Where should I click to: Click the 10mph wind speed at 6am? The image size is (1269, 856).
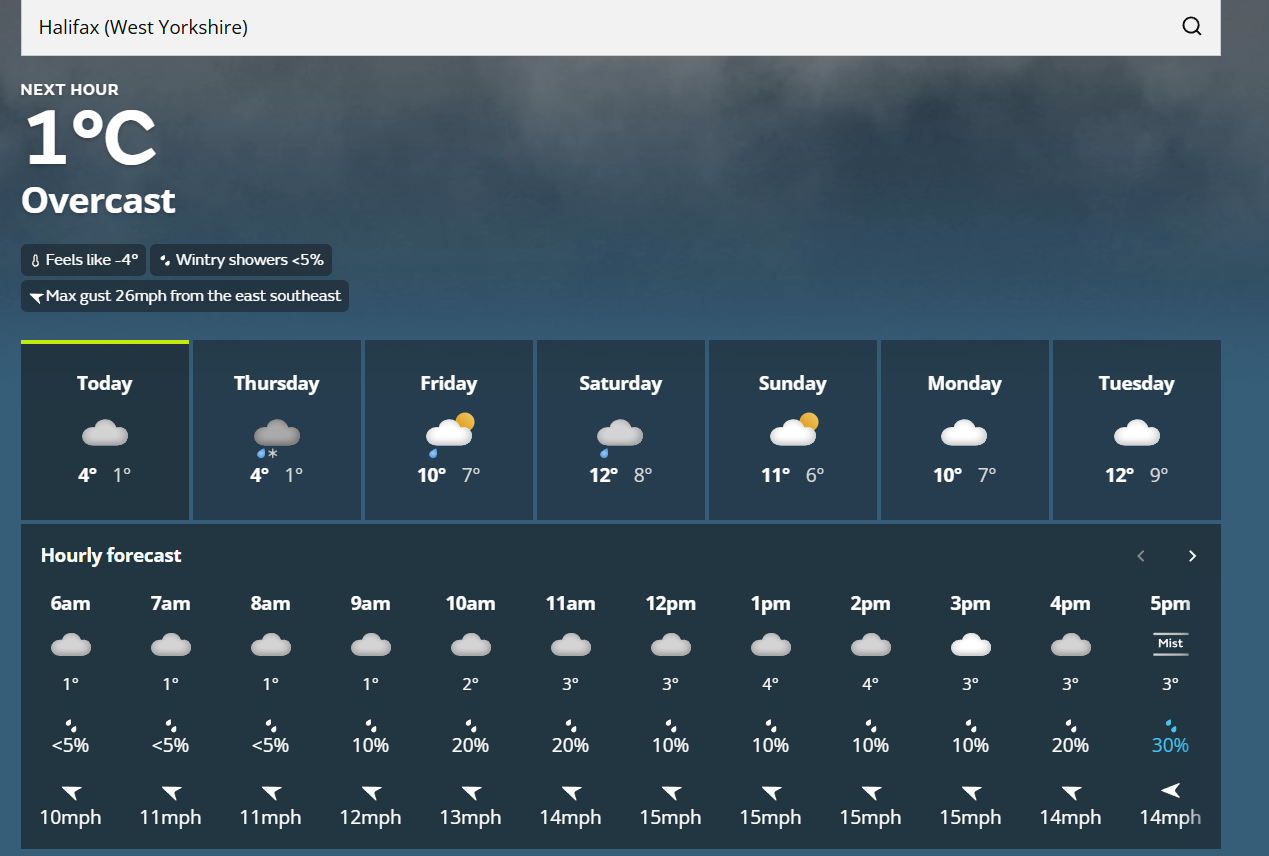(71, 818)
